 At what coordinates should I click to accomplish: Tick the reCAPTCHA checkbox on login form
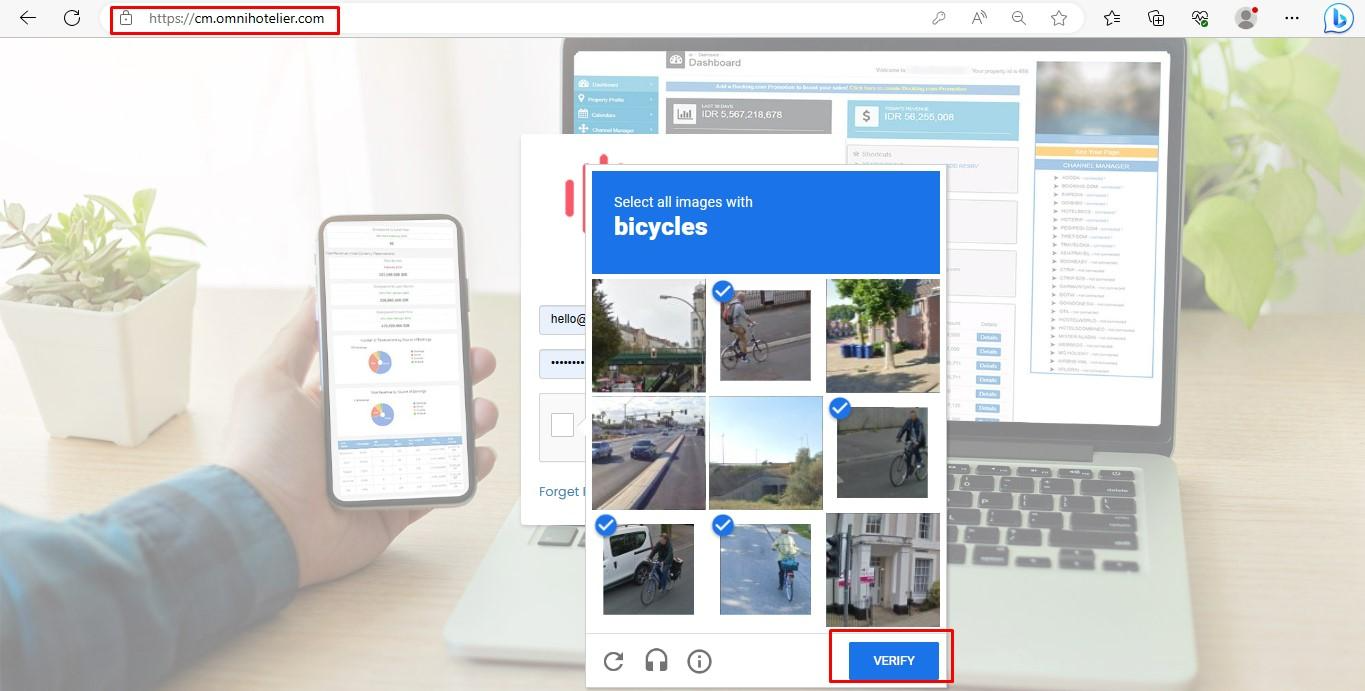pos(562,425)
